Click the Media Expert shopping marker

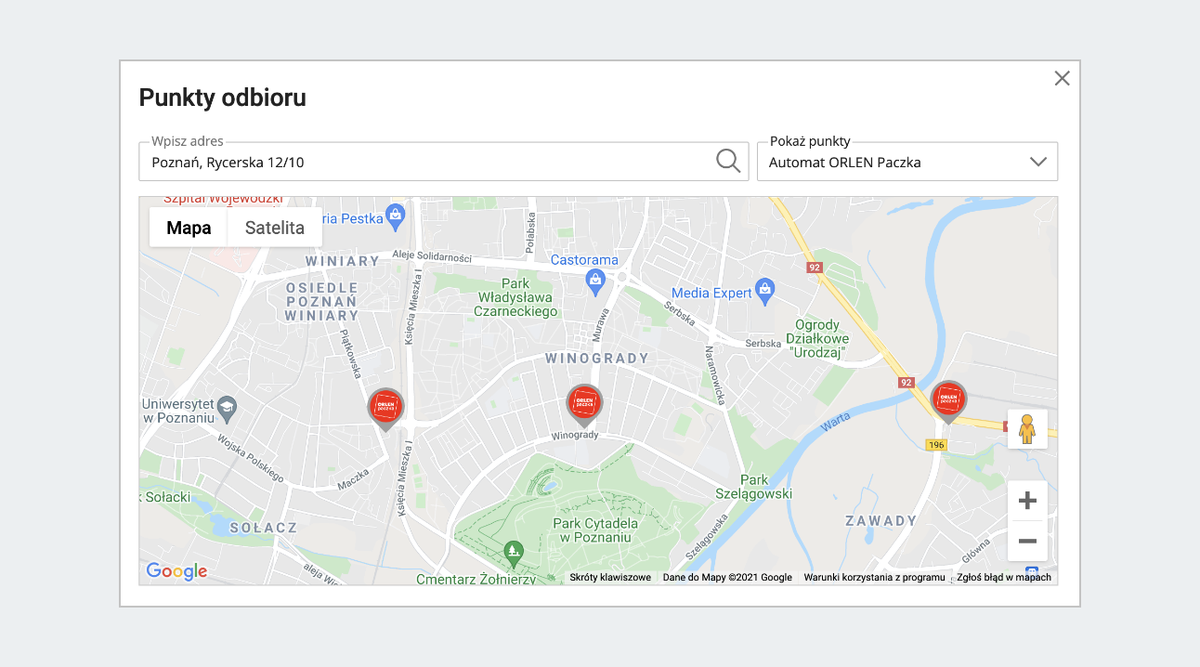[x=766, y=290]
